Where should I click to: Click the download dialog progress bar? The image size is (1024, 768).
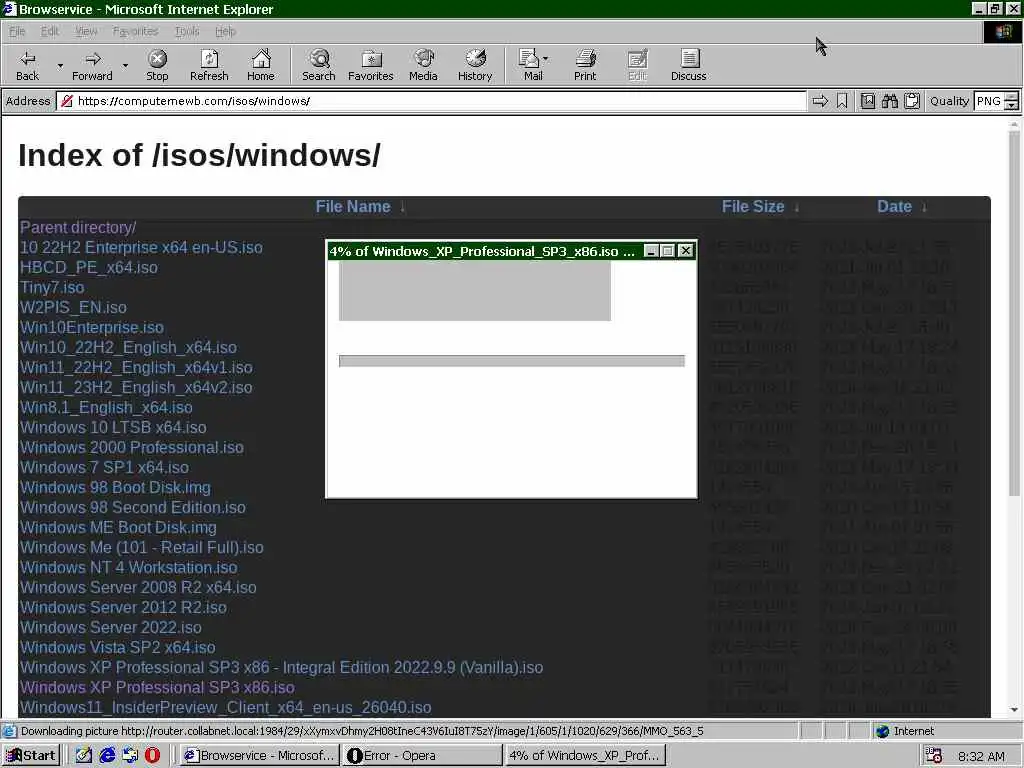click(x=511, y=361)
